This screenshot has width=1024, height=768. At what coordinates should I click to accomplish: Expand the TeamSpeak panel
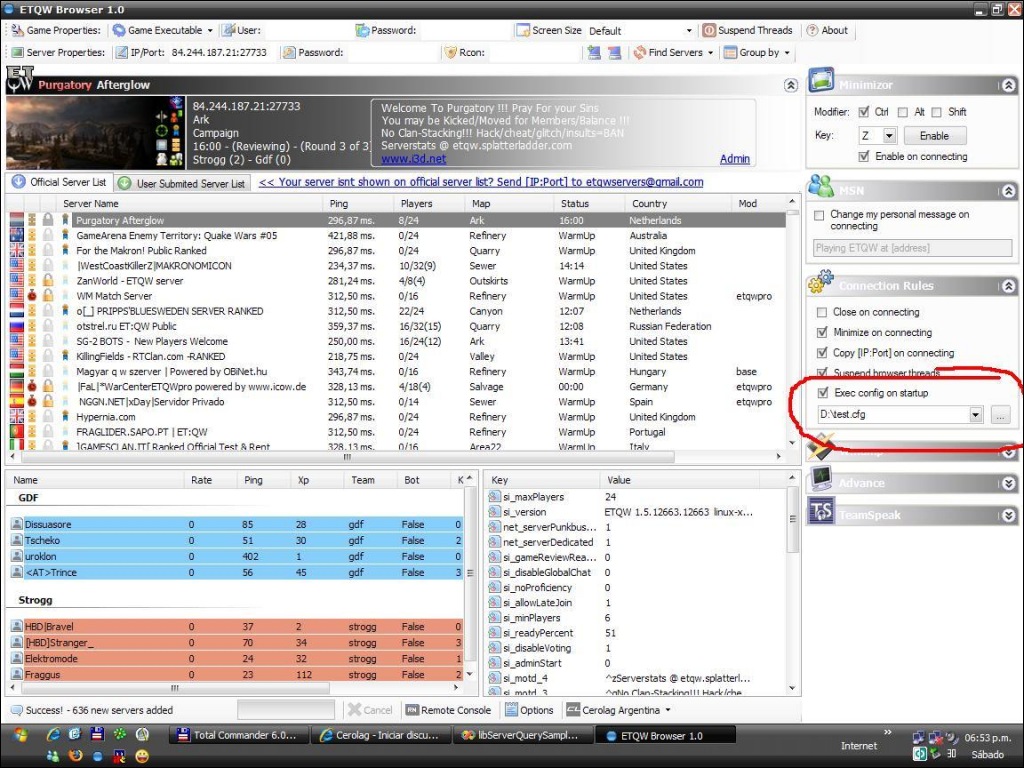click(1008, 515)
